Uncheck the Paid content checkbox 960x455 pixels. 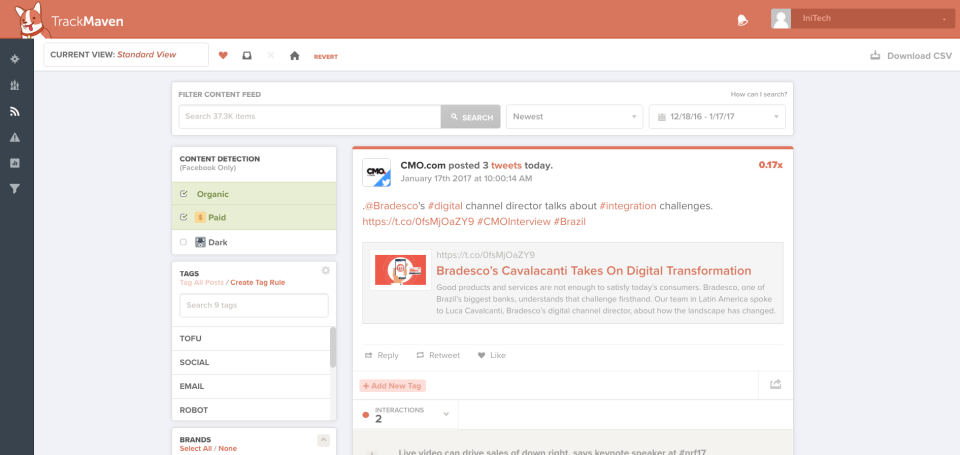tap(183, 217)
